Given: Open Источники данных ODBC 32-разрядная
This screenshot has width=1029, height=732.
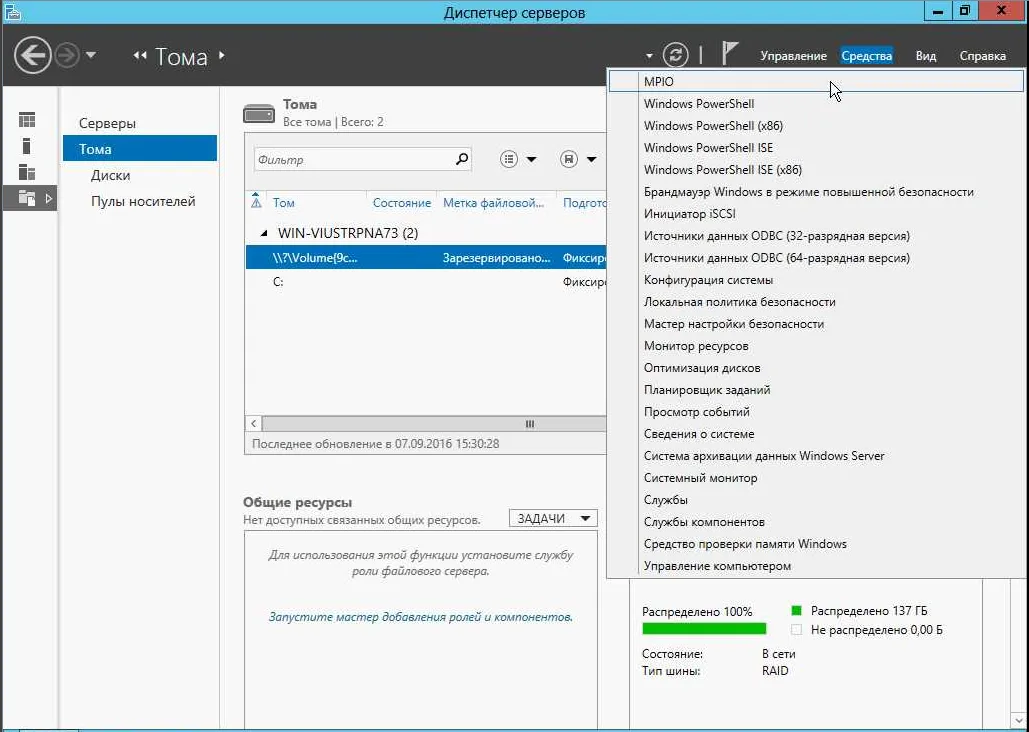Looking at the screenshot, I should point(816,236).
